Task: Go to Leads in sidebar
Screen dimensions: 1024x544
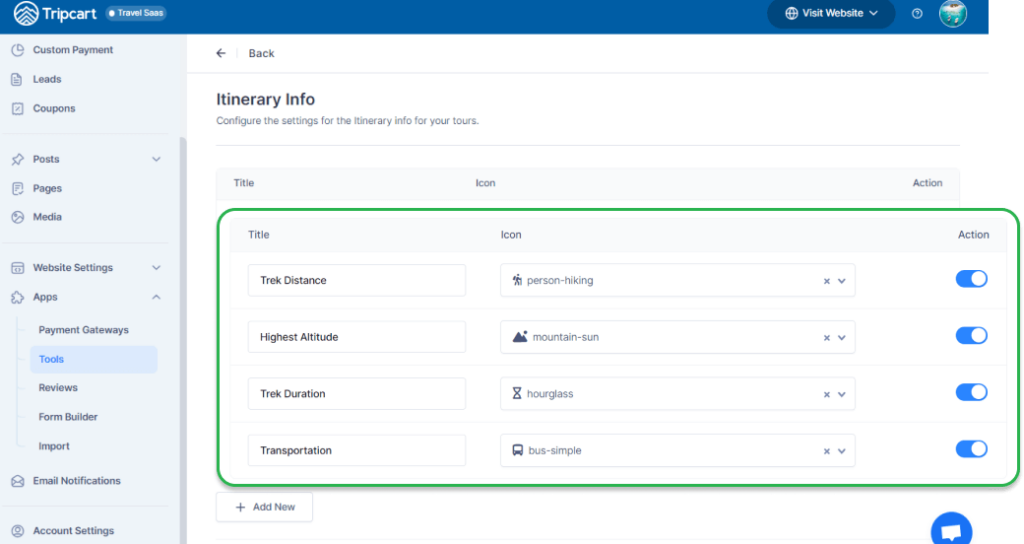Action: pyautogui.click(x=47, y=79)
